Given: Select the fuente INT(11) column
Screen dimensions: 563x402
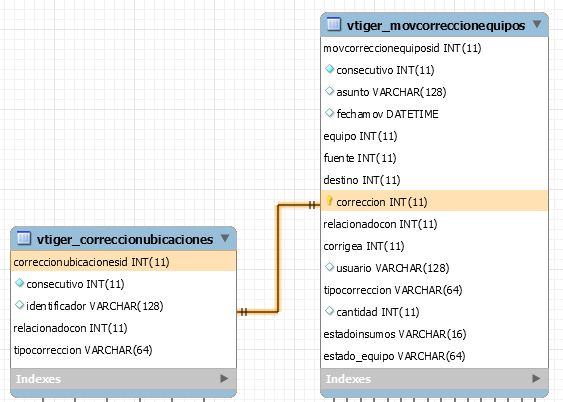Looking at the screenshot, I should (434, 158).
